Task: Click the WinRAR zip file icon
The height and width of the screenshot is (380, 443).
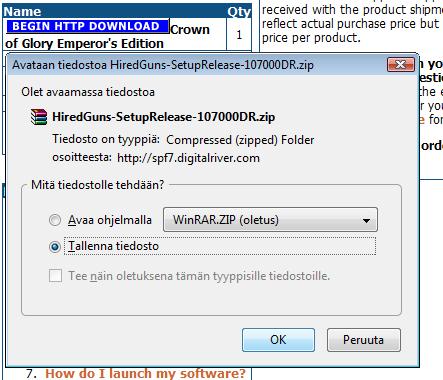Action: coord(39,117)
